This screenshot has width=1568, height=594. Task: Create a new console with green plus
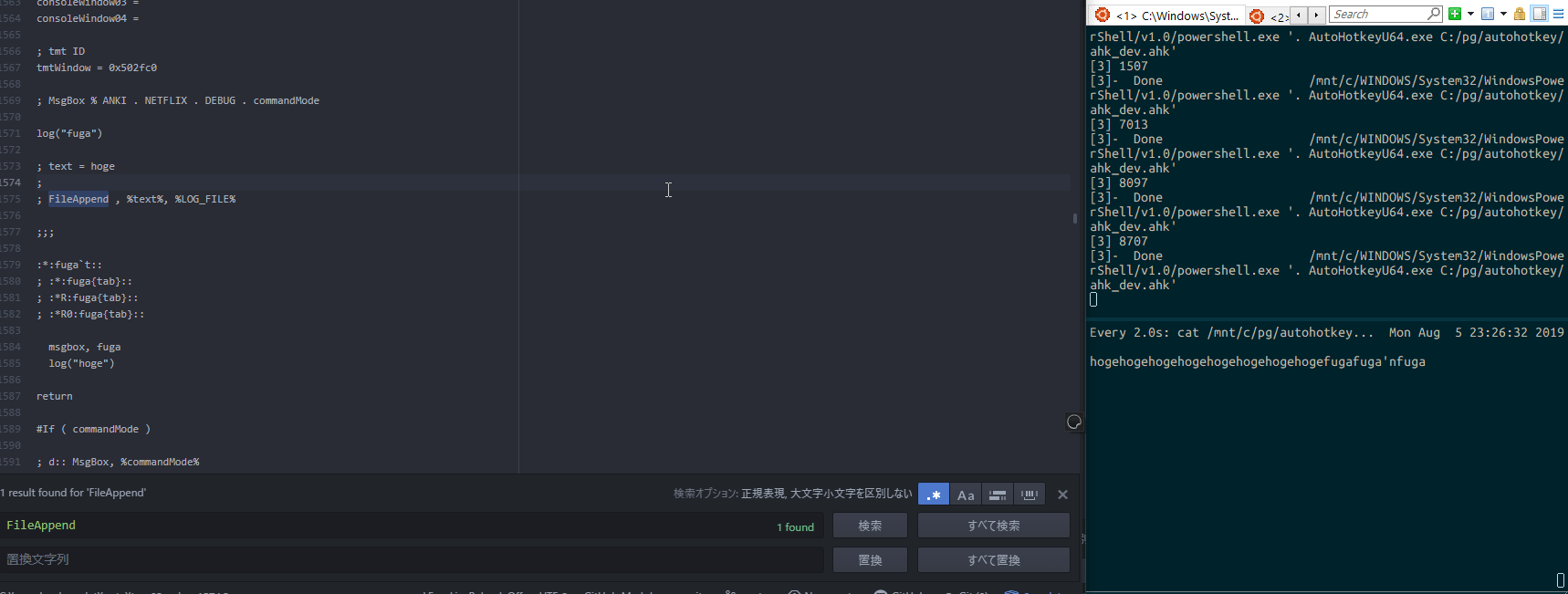coord(1455,14)
